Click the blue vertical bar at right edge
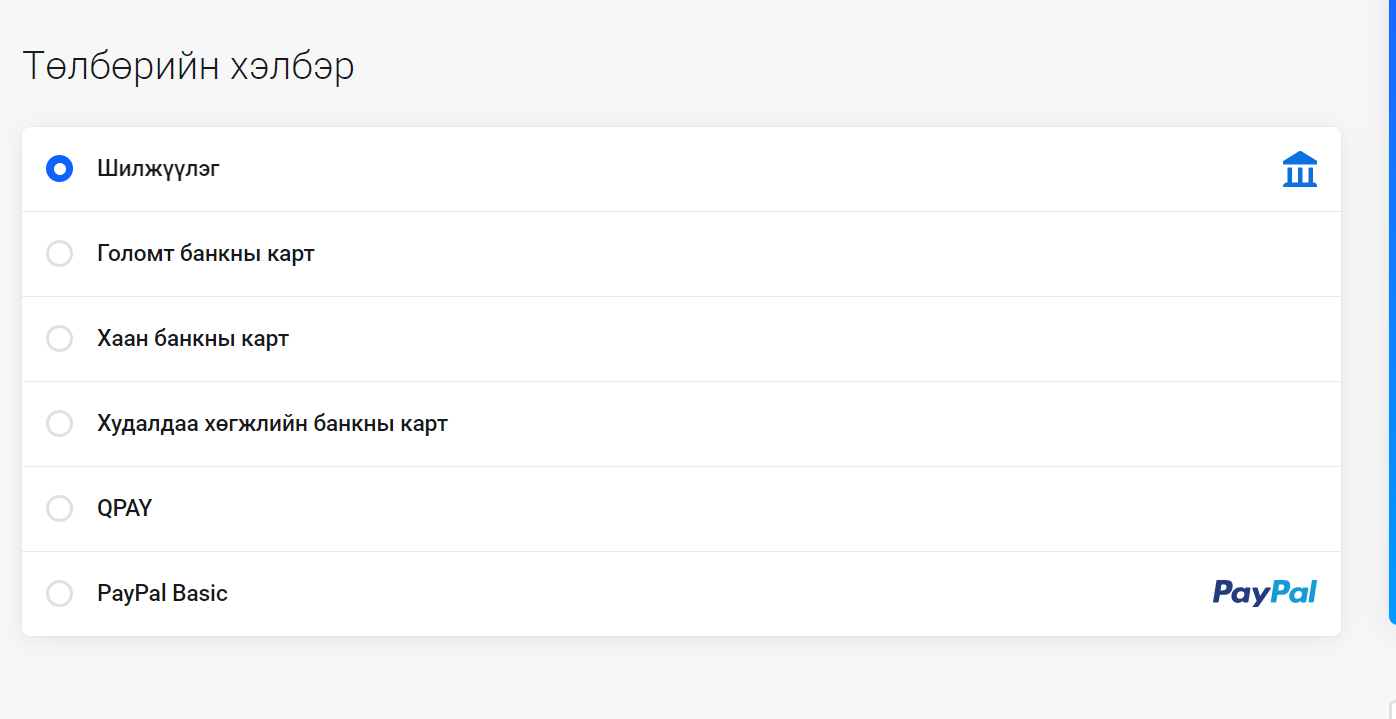The width and height of the screenshot is (1396, 719). point(1392,312)
